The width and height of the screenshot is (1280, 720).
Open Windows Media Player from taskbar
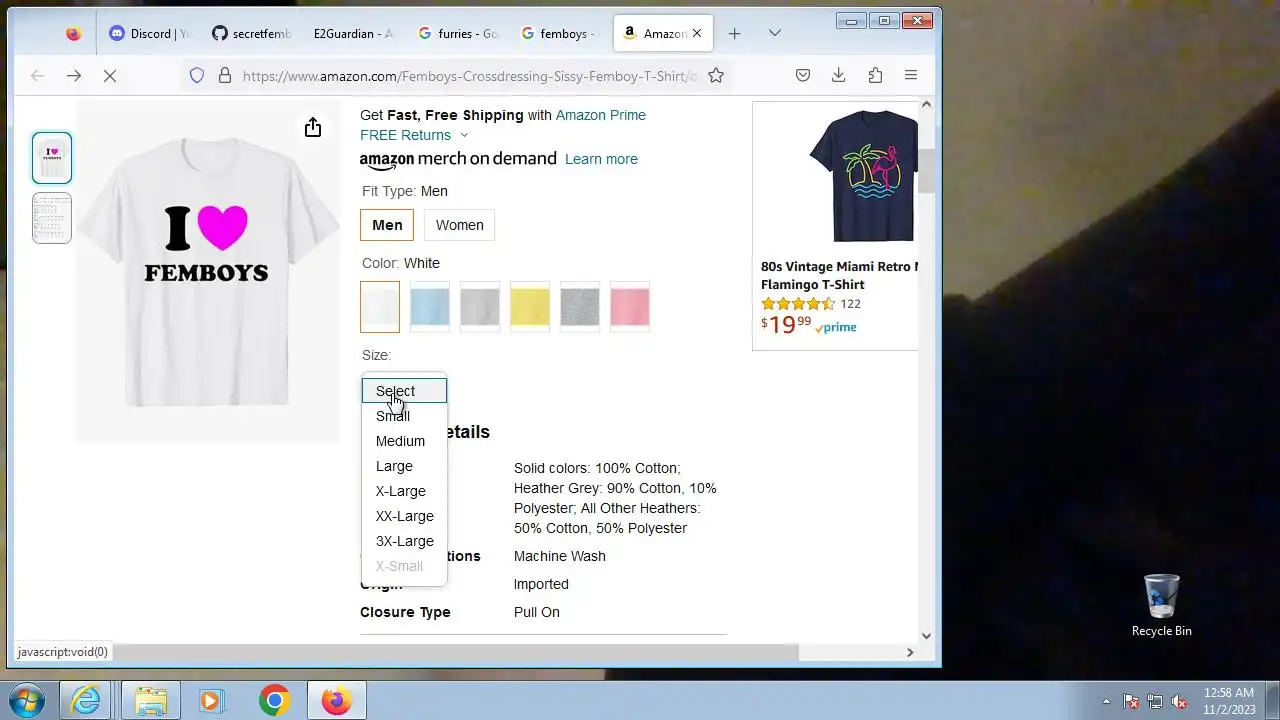[211, 700]
